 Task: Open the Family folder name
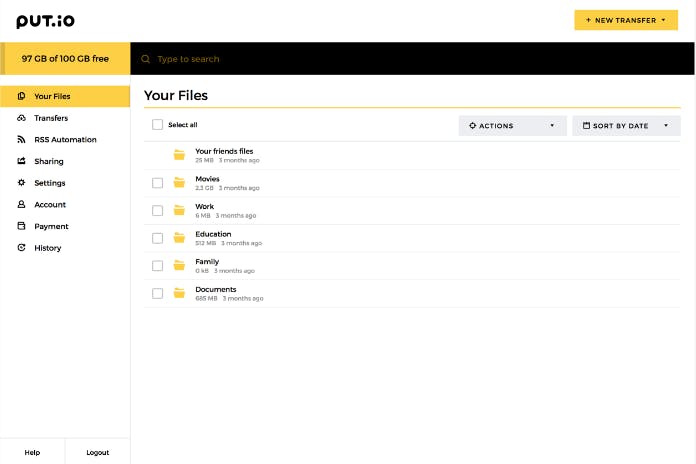207,262
